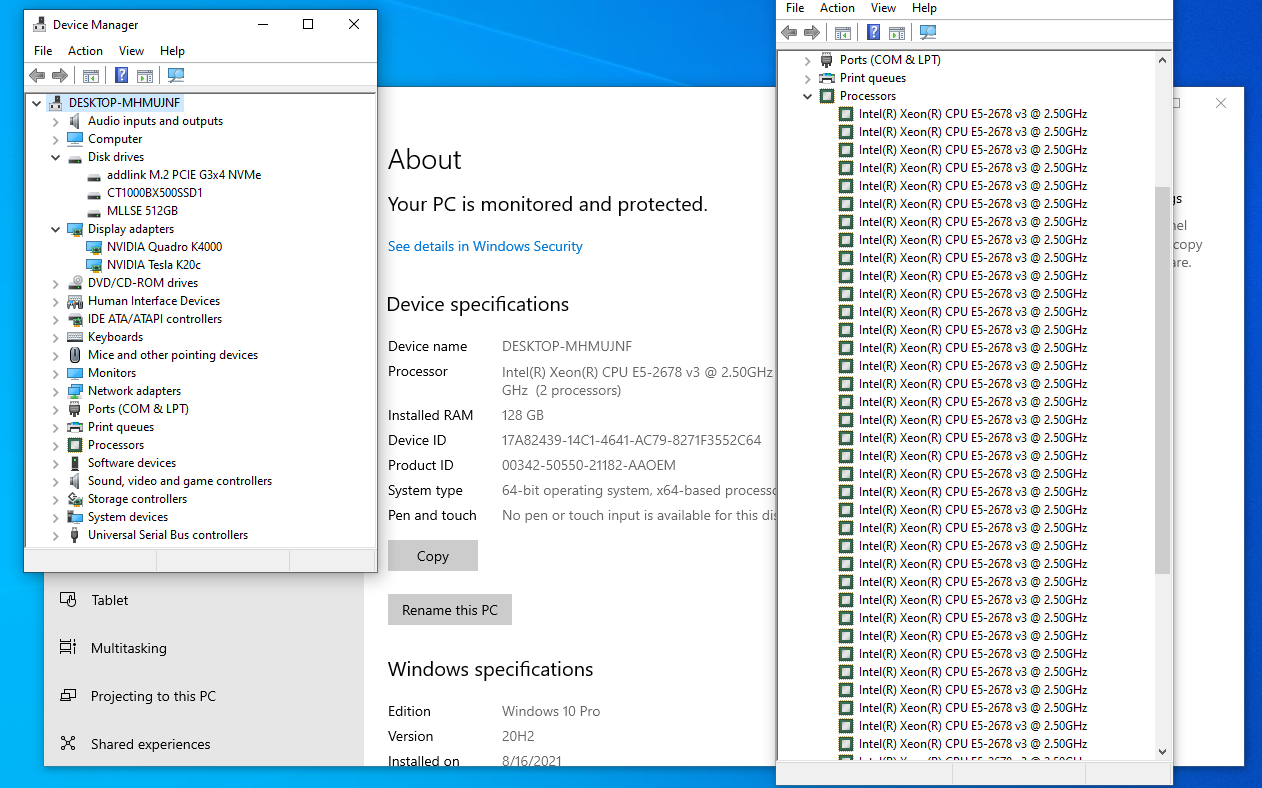The width and height of the screenshot is (1262, 788).
Task: Click Back arrow in right Device Manager toolbar
Action: 789,33
